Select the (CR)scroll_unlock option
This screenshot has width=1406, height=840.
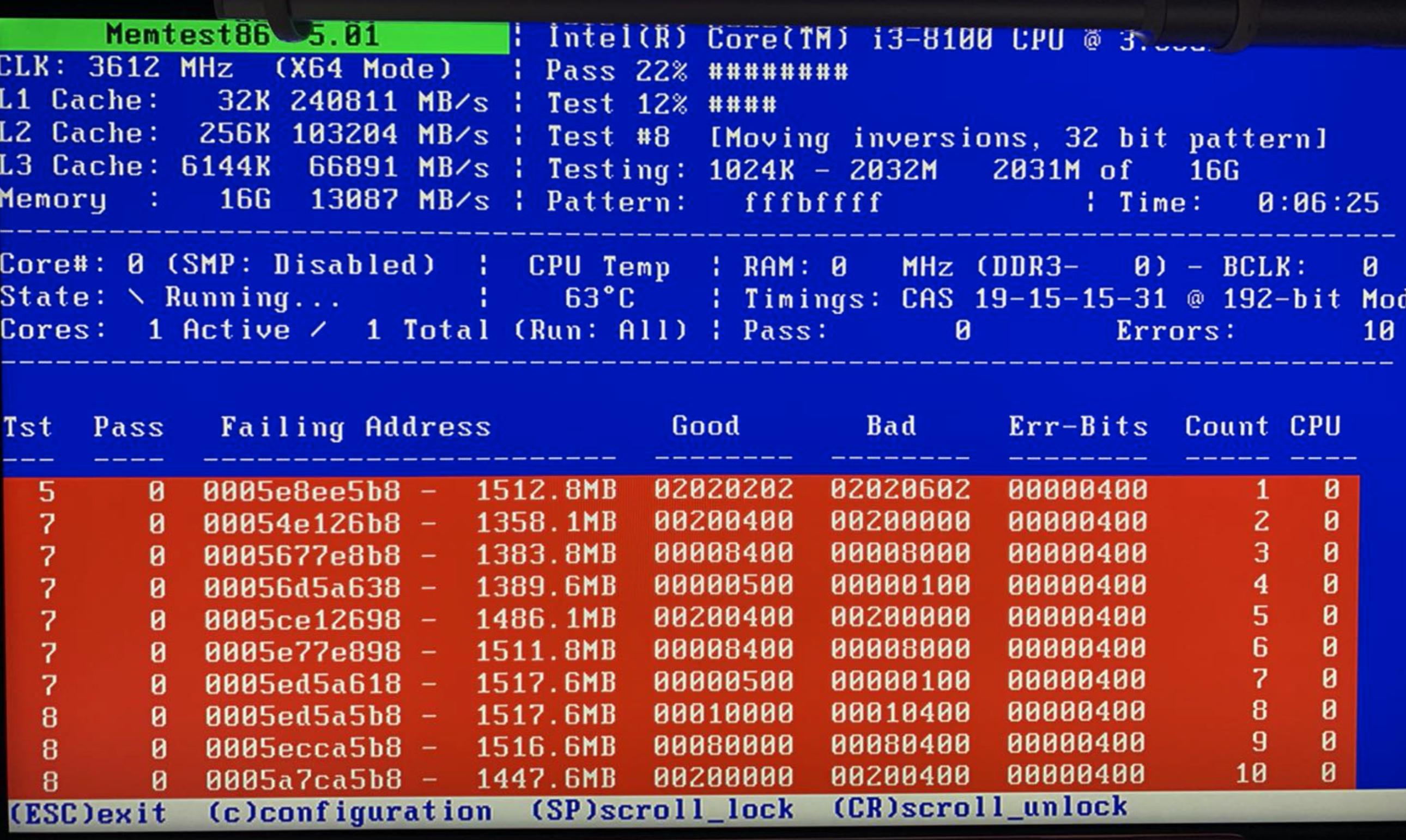[980, 808]
